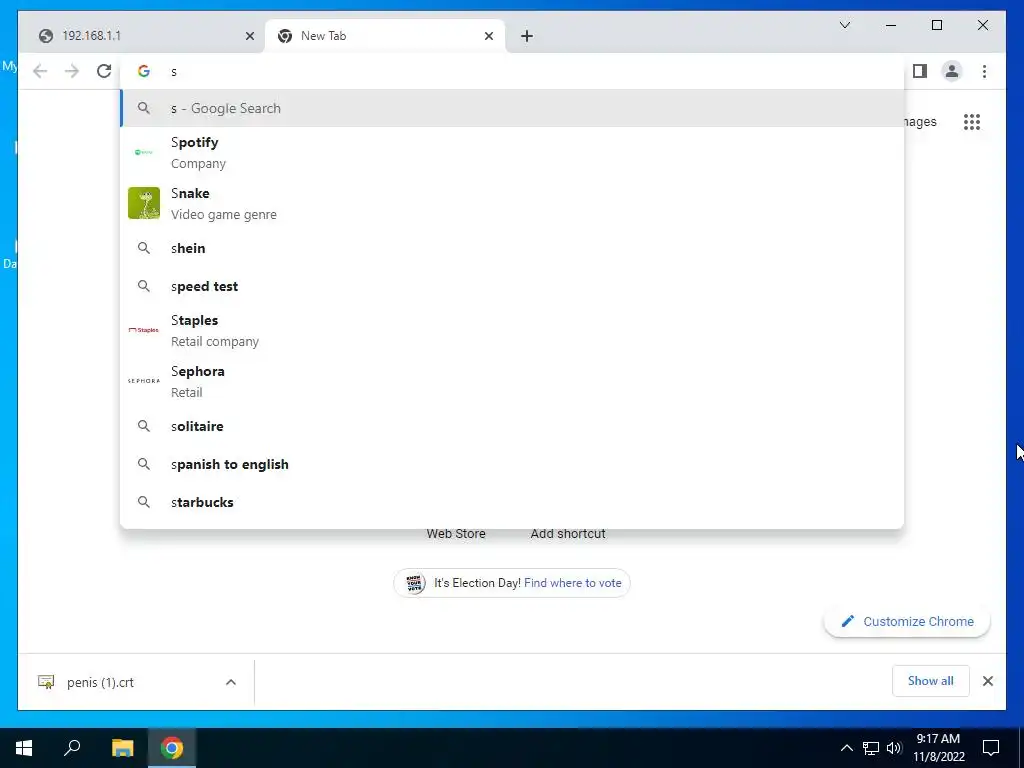Click the Staples logo icon

(144, 330)
